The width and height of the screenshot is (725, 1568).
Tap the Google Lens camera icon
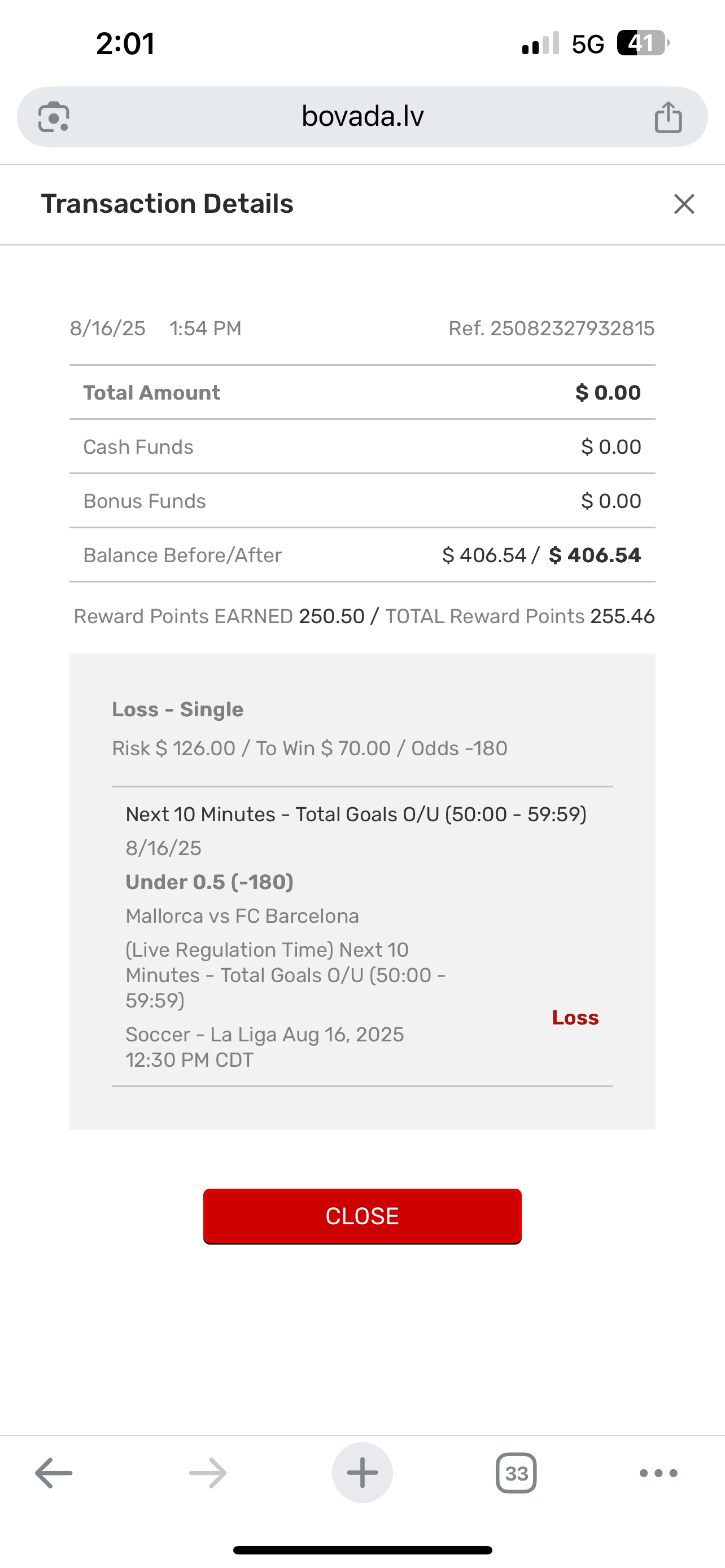pos(54,117)
